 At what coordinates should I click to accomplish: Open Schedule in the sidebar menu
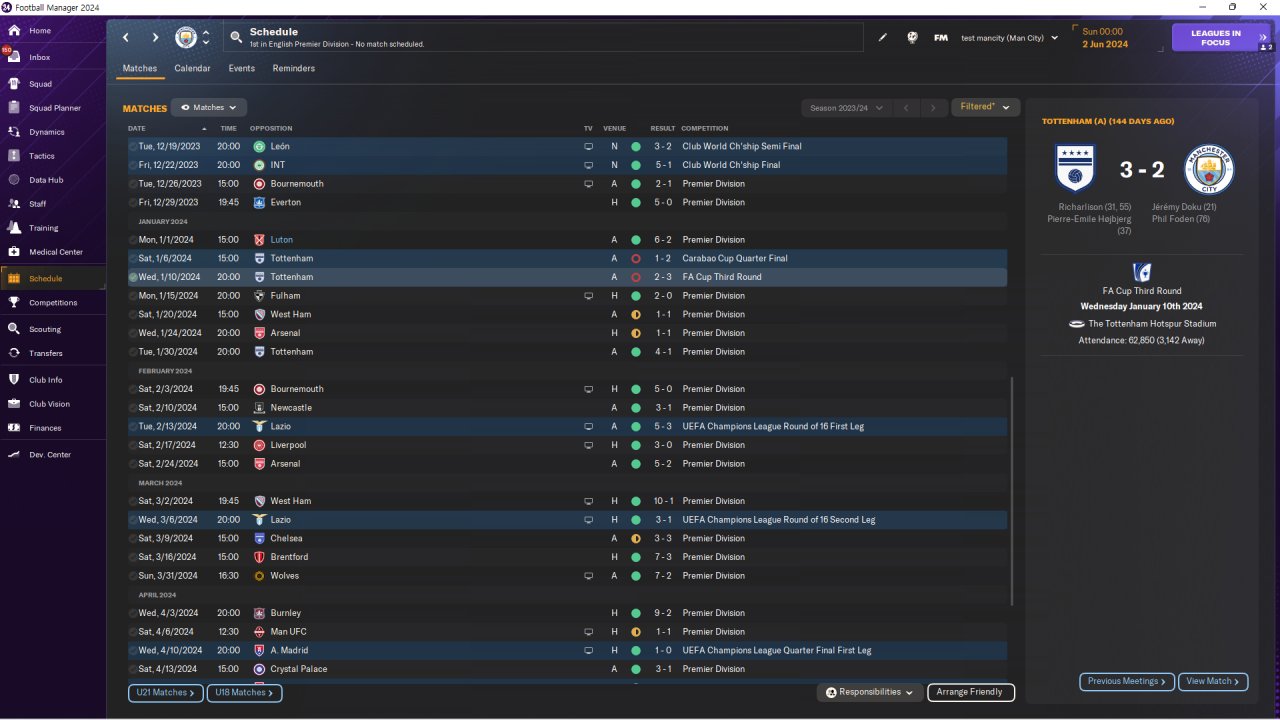coord(53,279)
